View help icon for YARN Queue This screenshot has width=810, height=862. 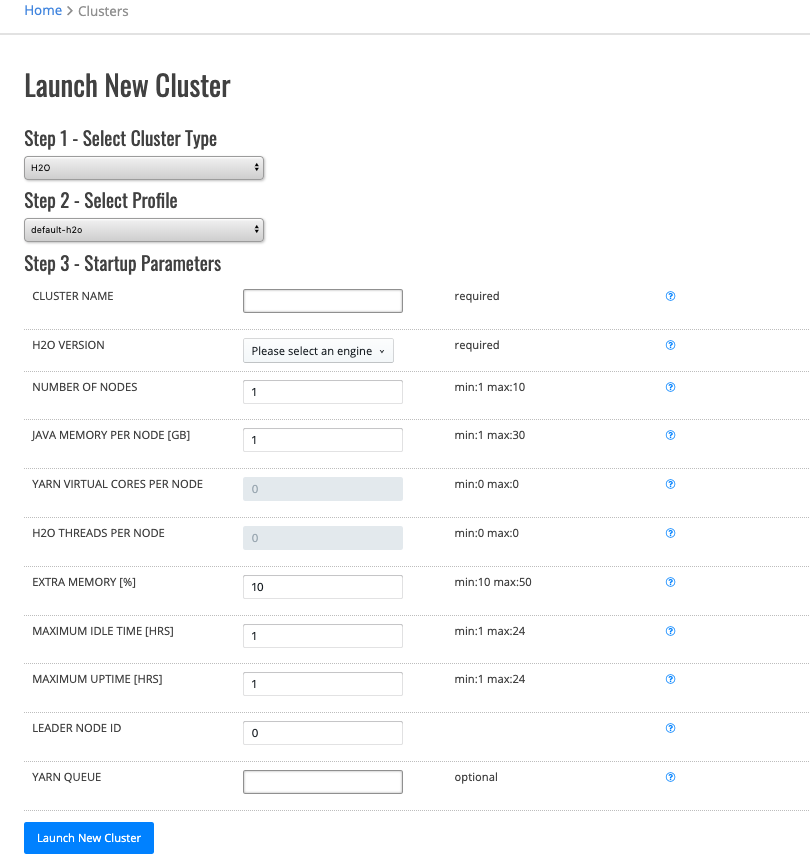(x=670, y=777)
